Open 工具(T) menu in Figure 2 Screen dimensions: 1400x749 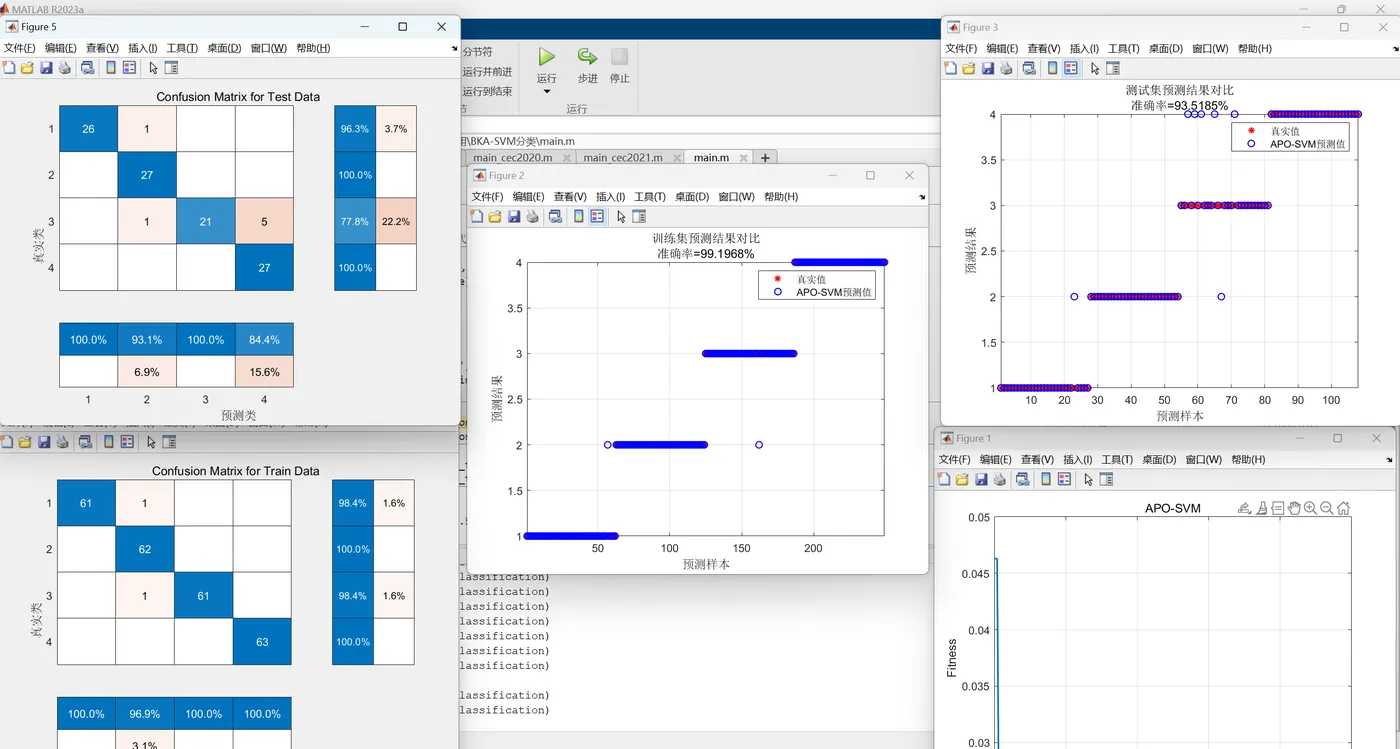(649, 197)
